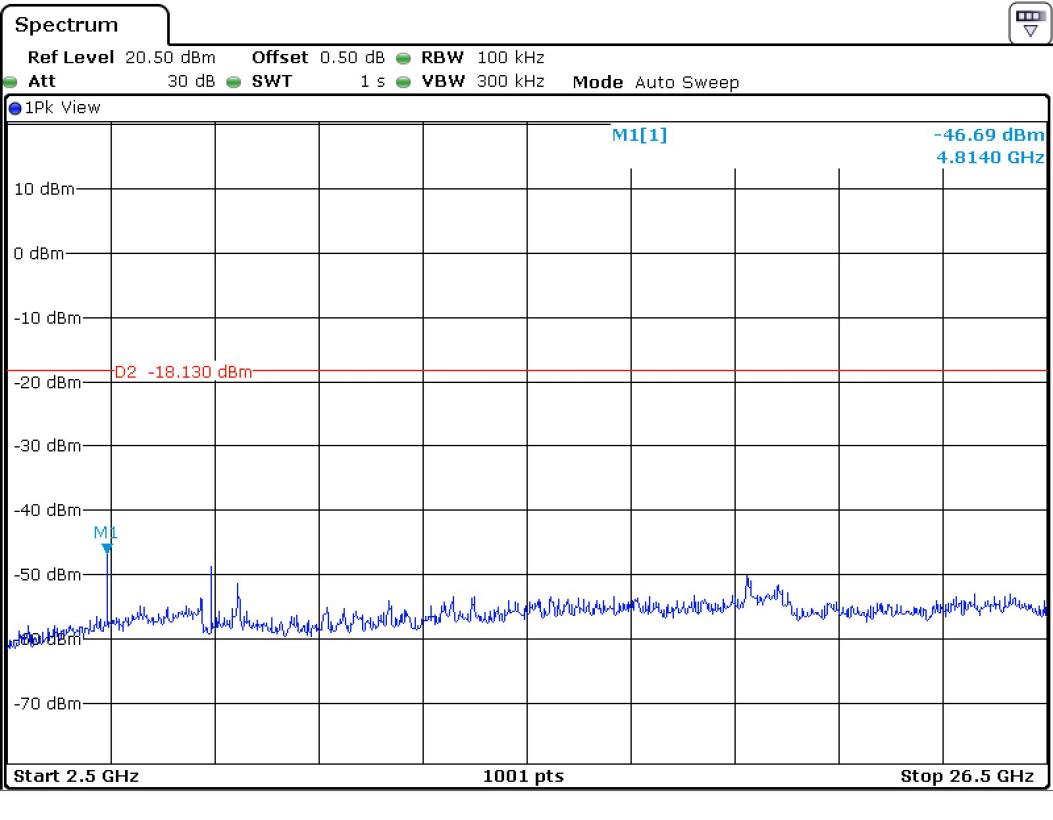Click the 10 dBm axis label

pos(44,189)
